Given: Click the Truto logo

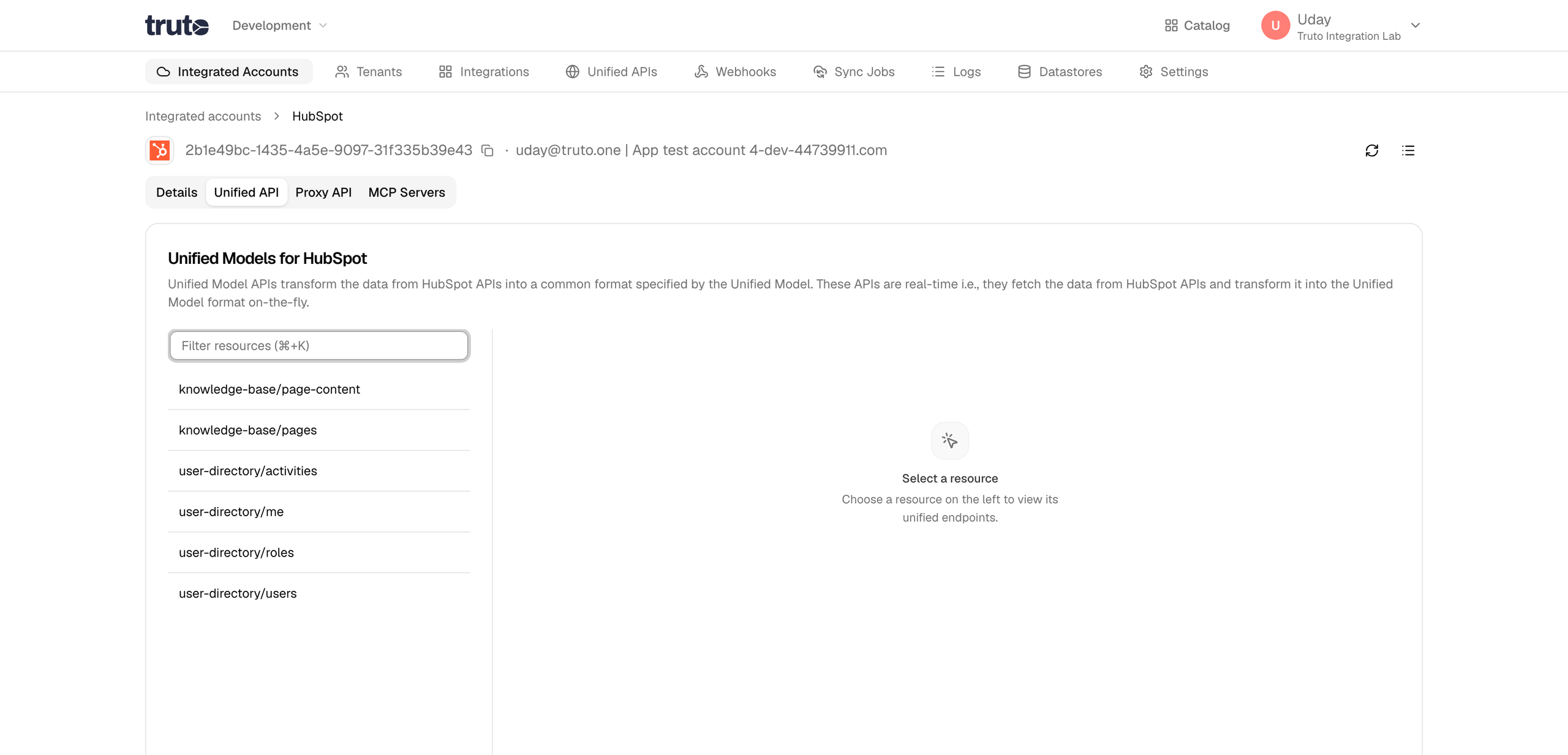Looking at the screenshot, I should (x=176, y=25).
